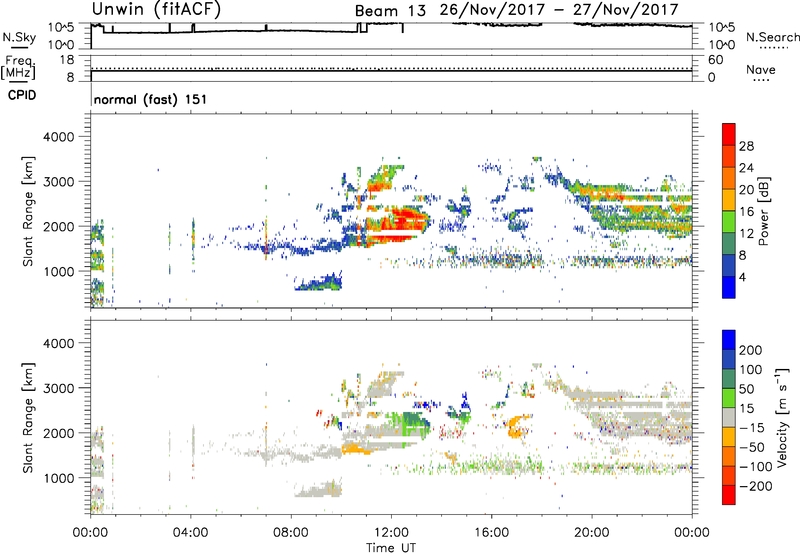Click the 'N.Sky' legend label

click(x=19, y=37)
